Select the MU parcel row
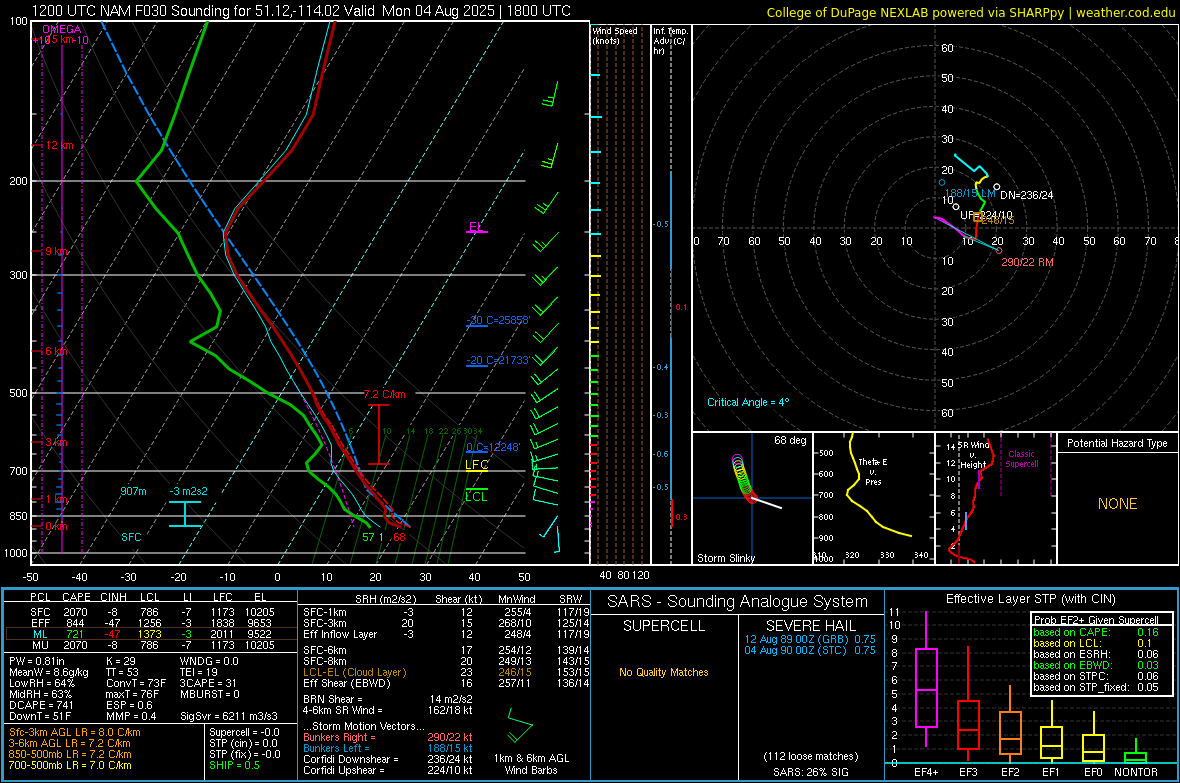 pyautogui.click(x=151, y=645)
